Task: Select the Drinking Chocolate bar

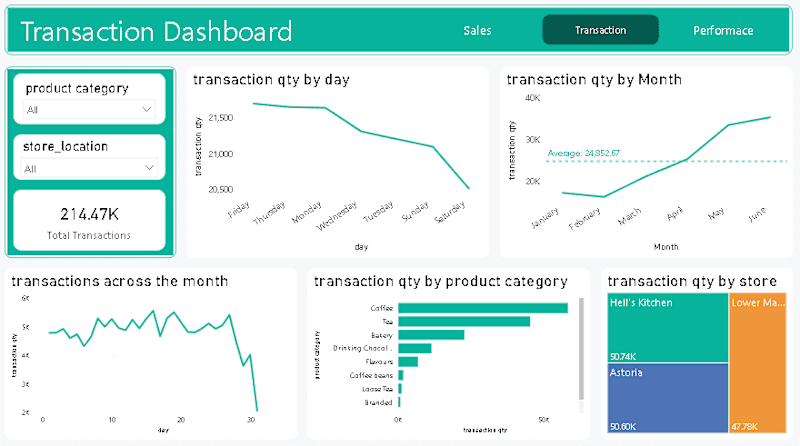Action: [415, 348]
